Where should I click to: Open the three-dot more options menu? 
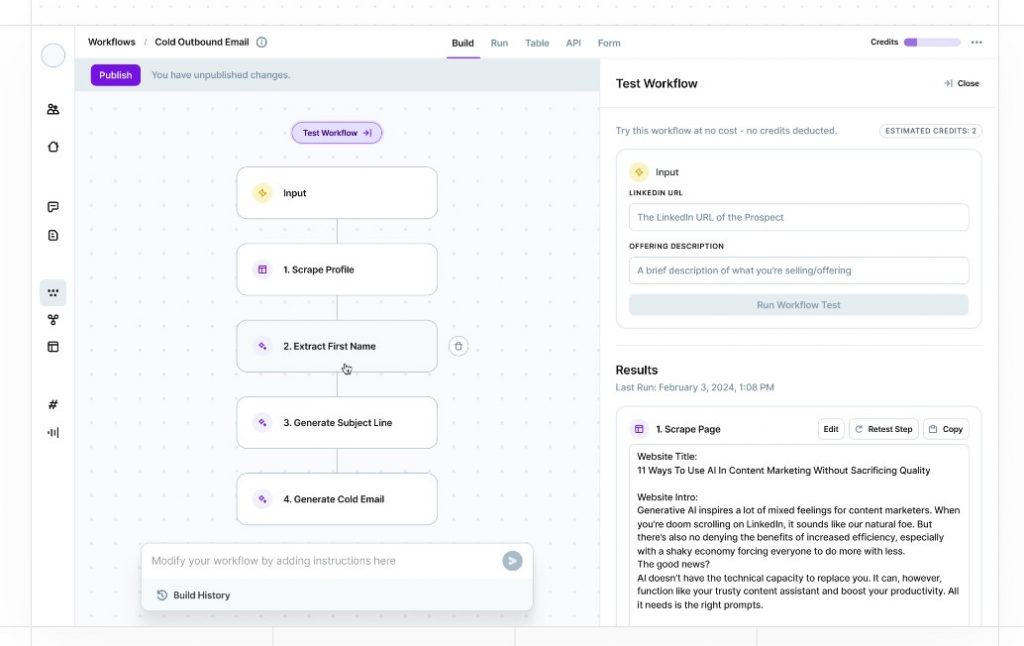(976, 43)
